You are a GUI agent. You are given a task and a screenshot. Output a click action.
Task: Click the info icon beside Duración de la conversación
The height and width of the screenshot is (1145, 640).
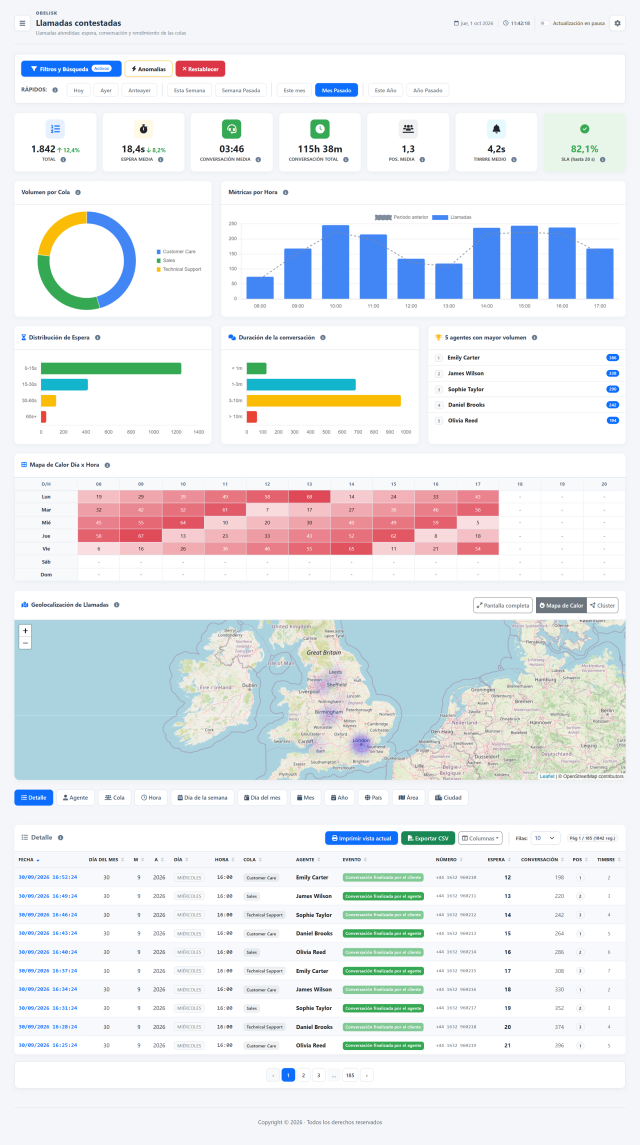[x=322, y=337]
